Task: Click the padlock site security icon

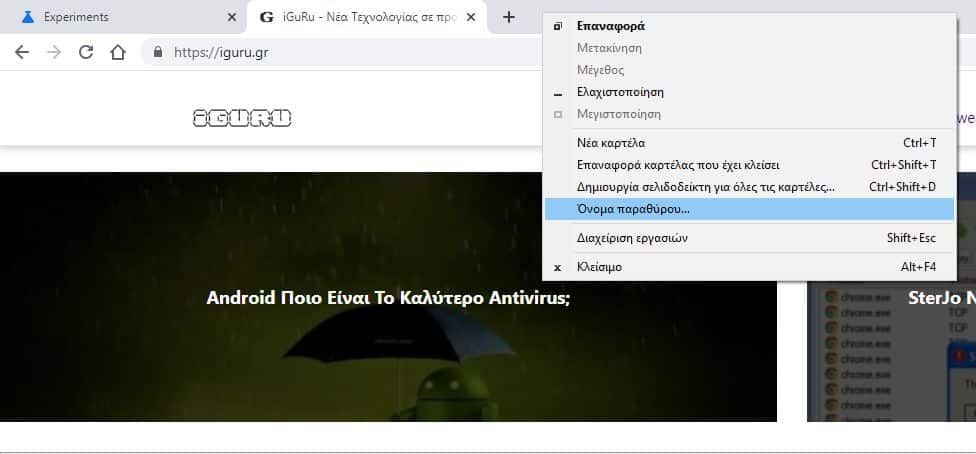Action: [157, 52]
